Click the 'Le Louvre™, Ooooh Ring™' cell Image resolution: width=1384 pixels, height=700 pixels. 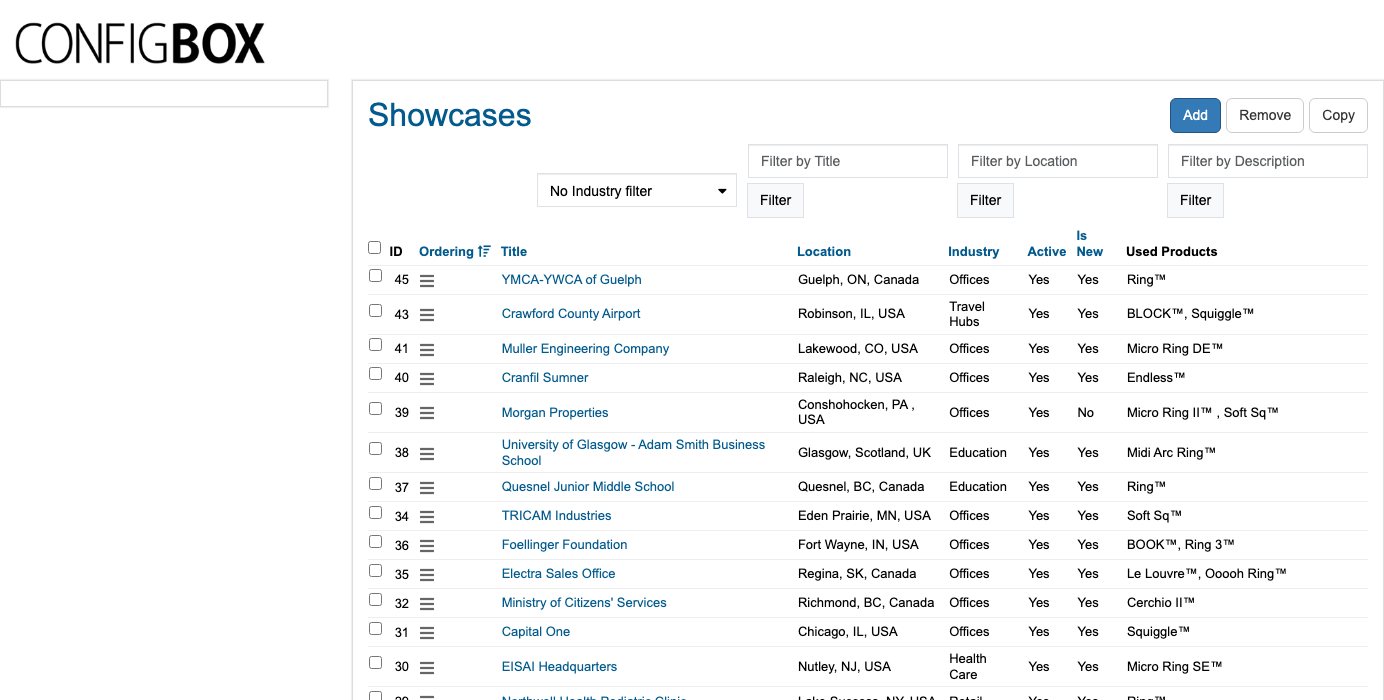pyautogui.click(x=1206, y=574)
